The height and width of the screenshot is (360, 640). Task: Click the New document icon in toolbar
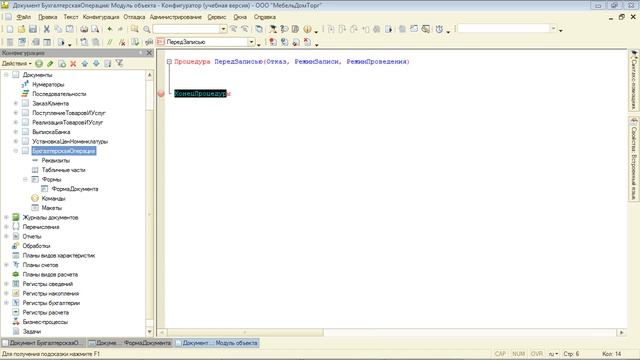[x=10, y=29]
